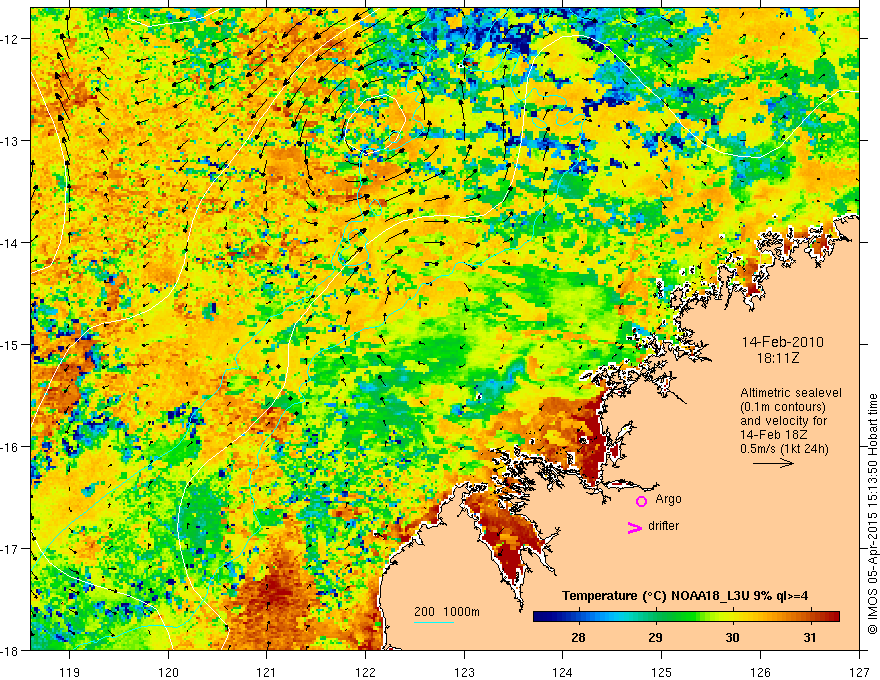Click the '127' longitude axis label
The width and height of the screenshot is (880, 680).
click(859, 672)
